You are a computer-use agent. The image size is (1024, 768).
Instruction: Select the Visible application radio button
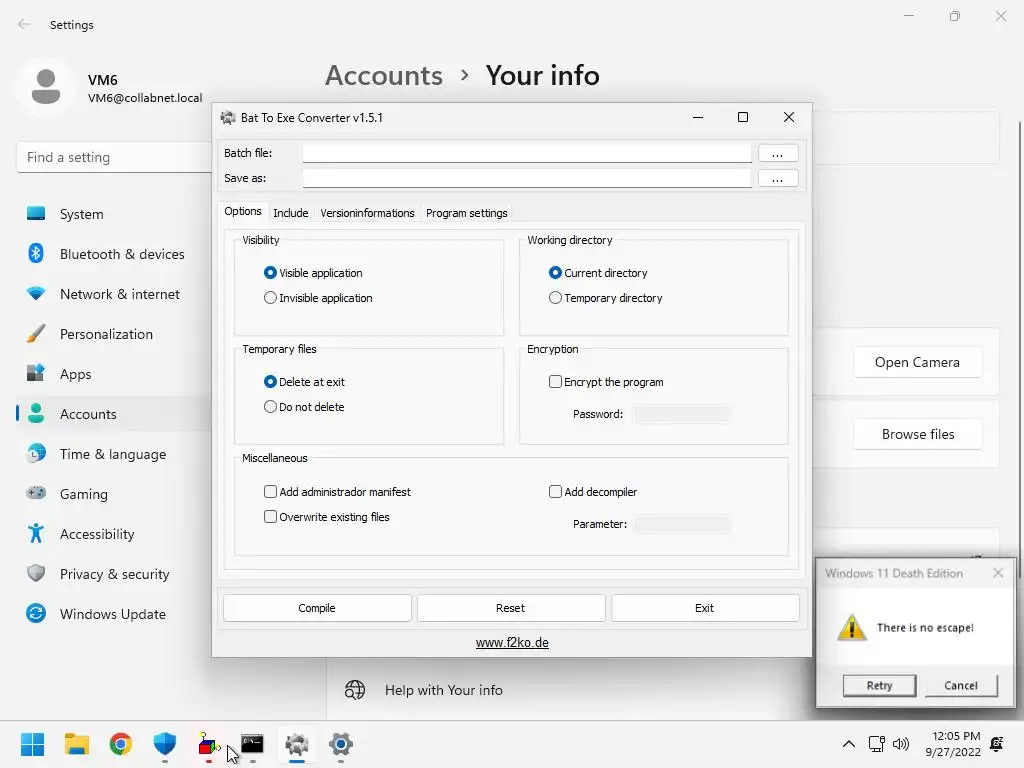point(270,272)
